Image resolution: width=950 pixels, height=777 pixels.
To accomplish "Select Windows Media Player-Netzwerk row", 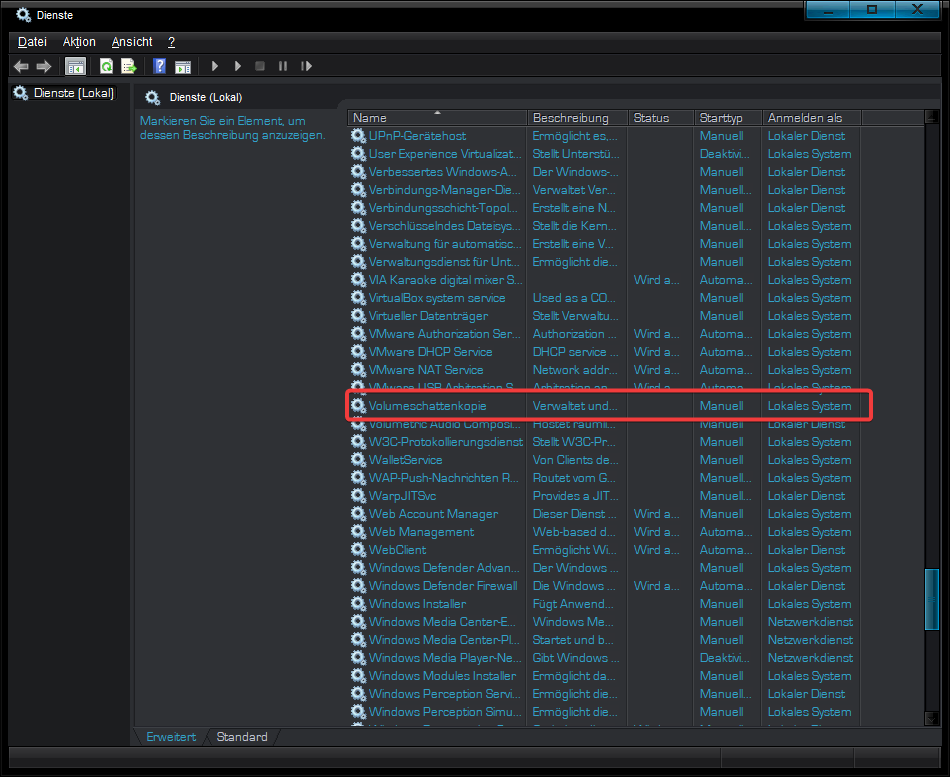I will click(x=606, y=658).
